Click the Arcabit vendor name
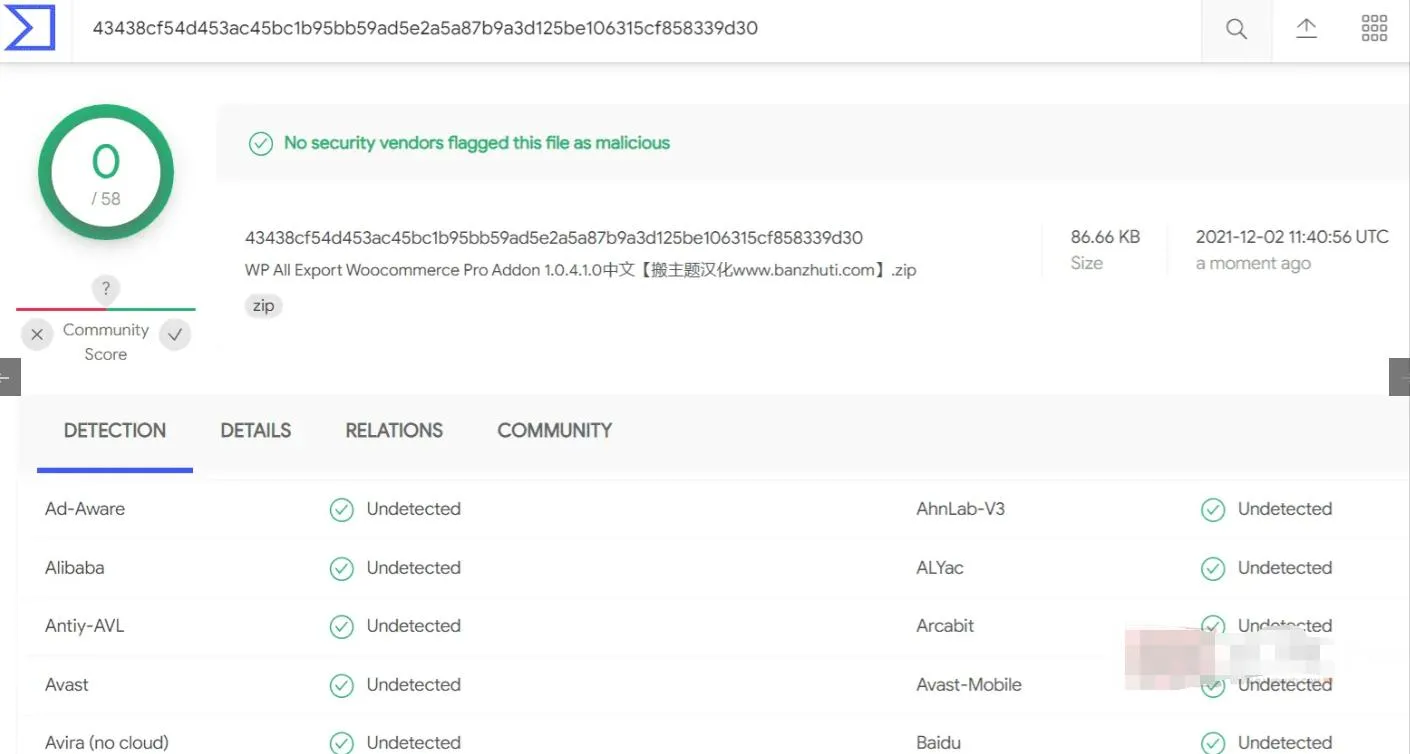The image size is (1410, 754). pyautogui.click(x=945, y=626)
